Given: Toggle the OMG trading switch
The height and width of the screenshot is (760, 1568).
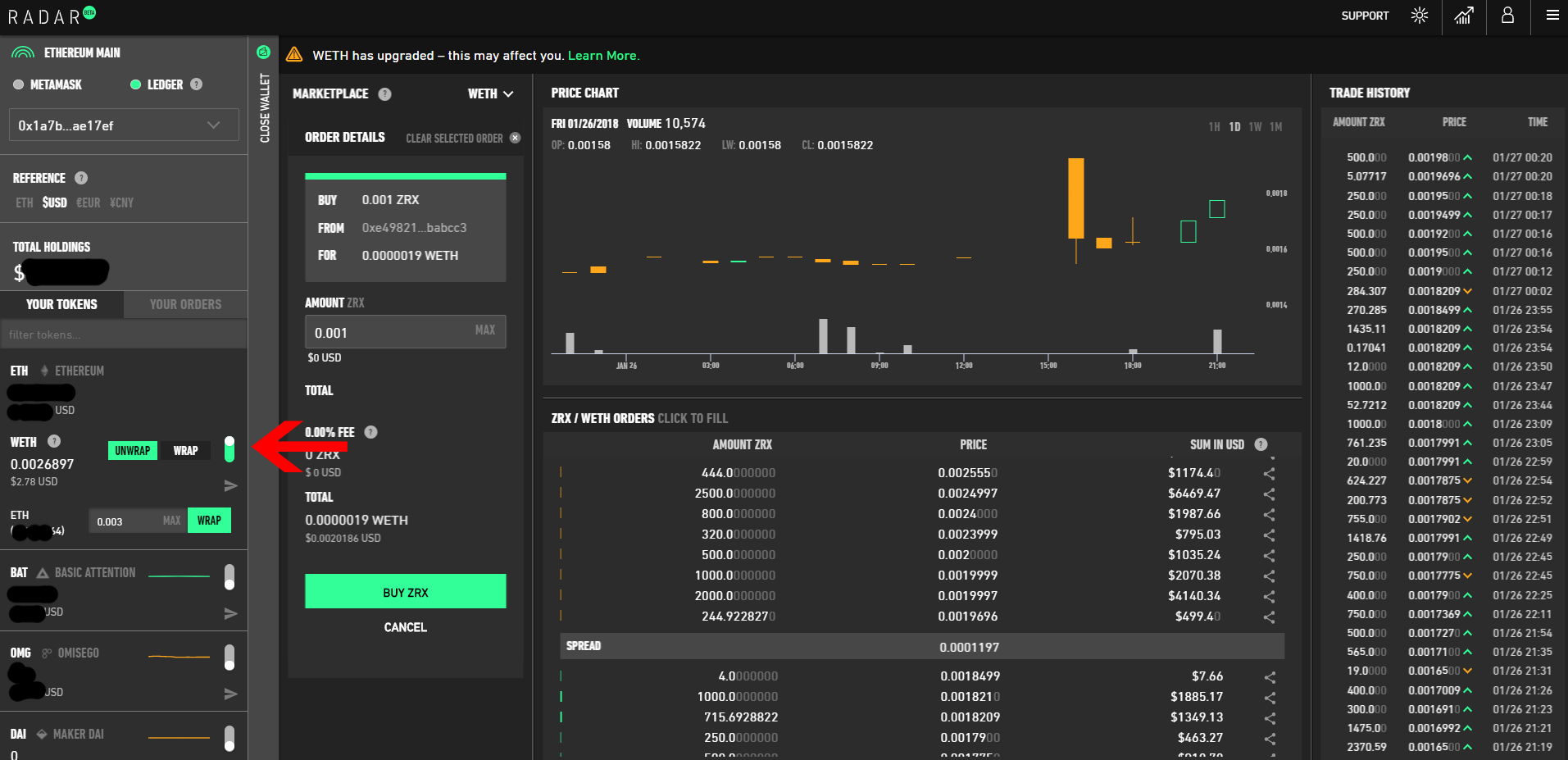Looking at the screenshot, I should 230,658.
